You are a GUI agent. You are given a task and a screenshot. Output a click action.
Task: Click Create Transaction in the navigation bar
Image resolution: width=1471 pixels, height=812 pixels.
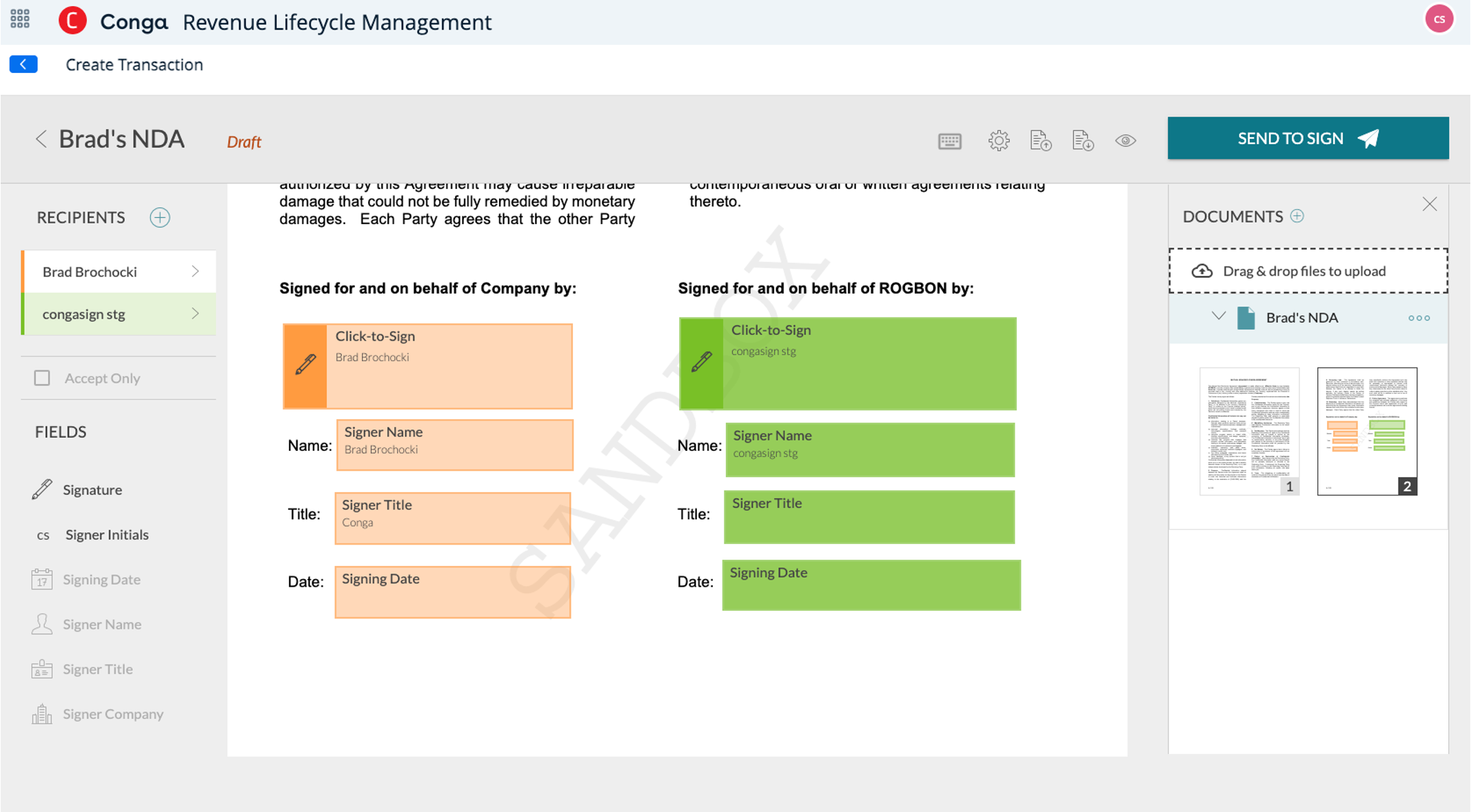point(134,64)
